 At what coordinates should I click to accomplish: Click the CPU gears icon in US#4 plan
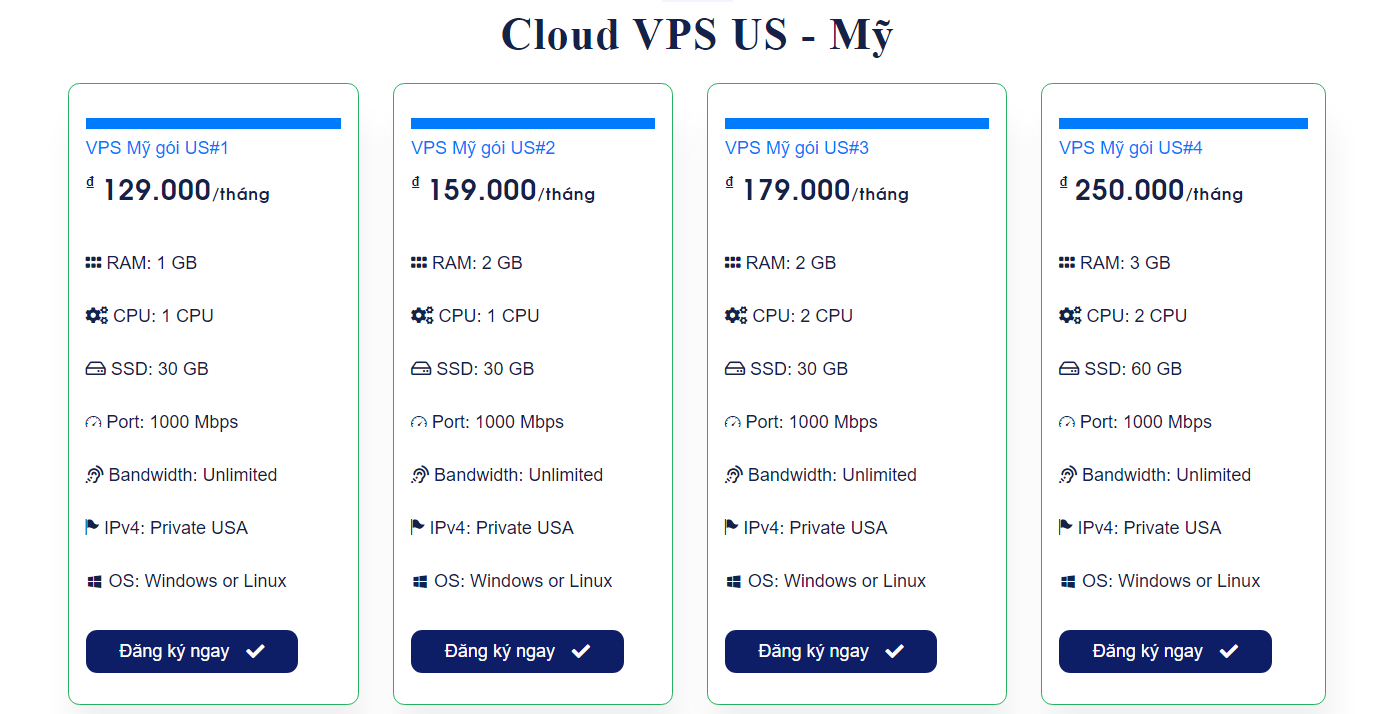point(1070,316)
